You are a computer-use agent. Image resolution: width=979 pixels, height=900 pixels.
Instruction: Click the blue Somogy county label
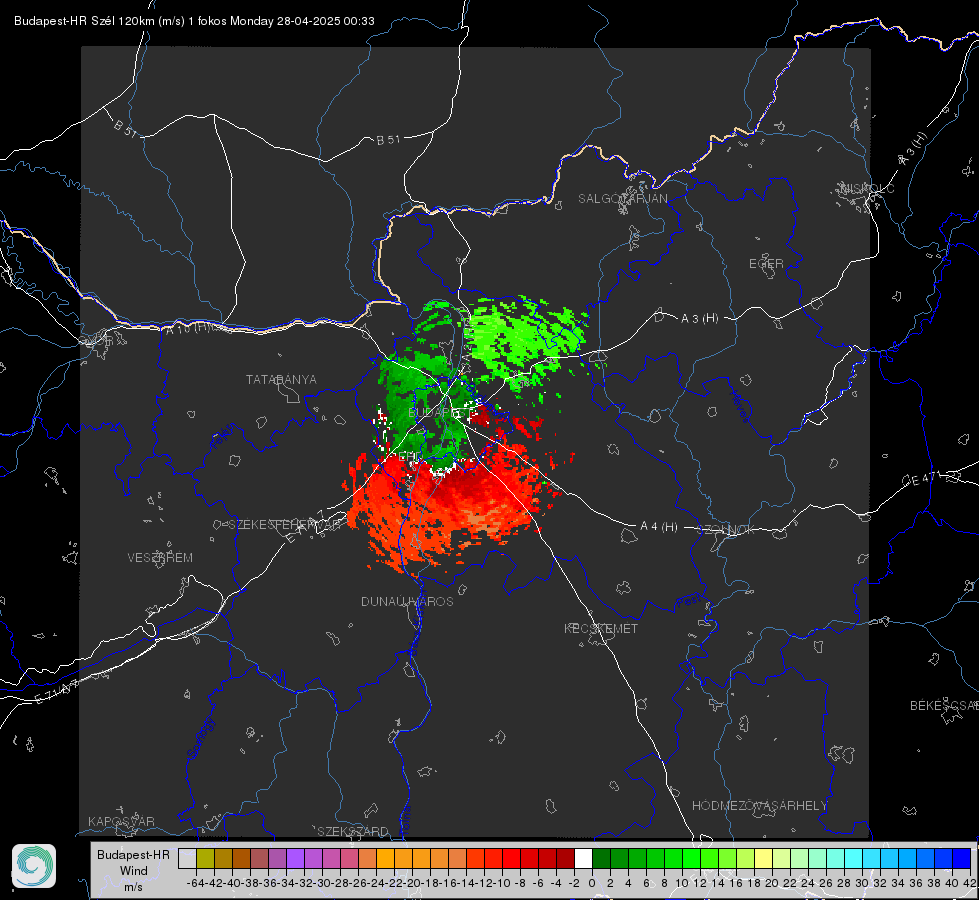coord(200,738)
